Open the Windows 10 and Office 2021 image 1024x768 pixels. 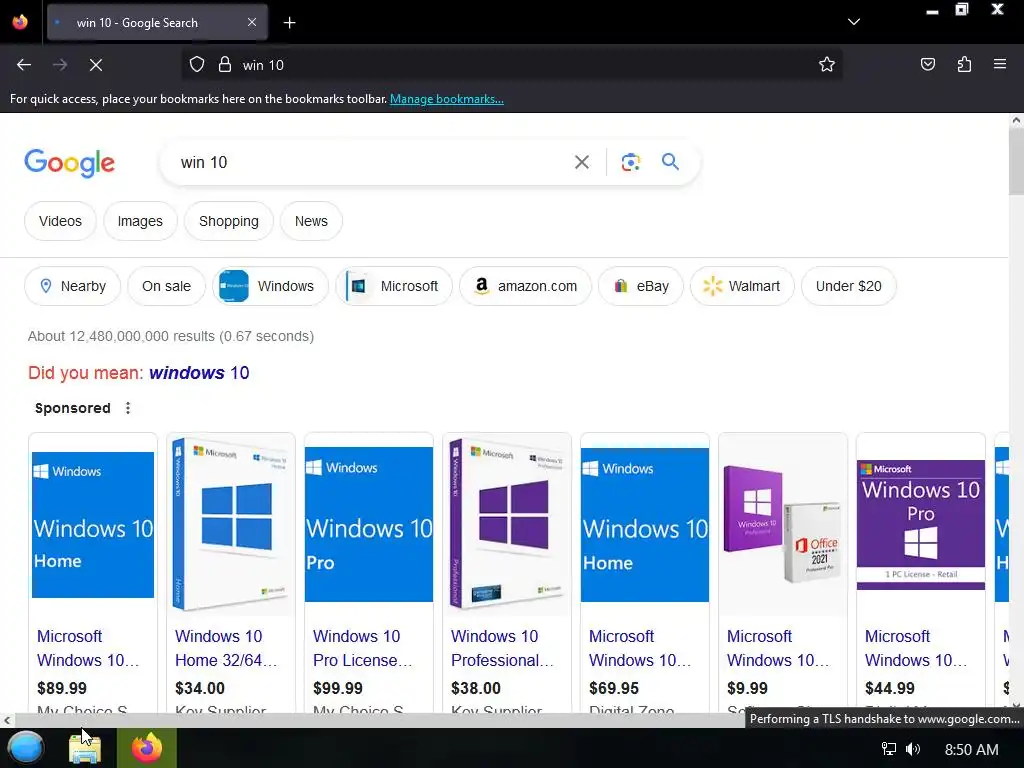pyautogui.click(x=782, y=524)
